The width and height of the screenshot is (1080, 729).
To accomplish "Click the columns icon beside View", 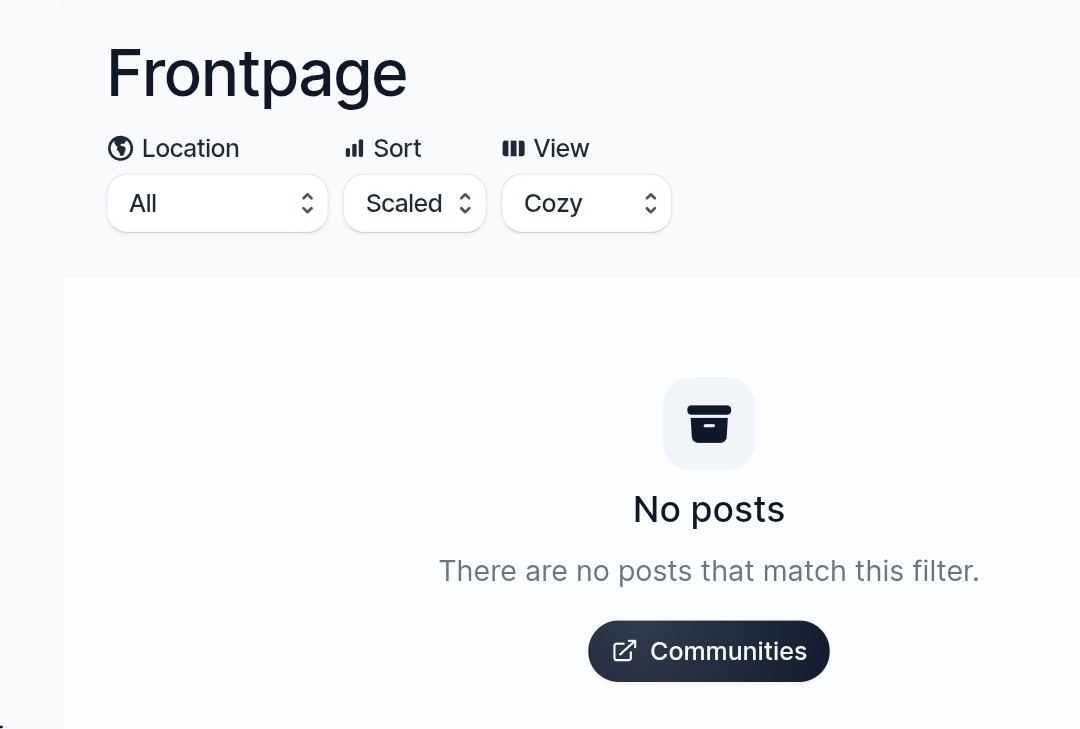I will pyautogui.click(x=513, y=149).
